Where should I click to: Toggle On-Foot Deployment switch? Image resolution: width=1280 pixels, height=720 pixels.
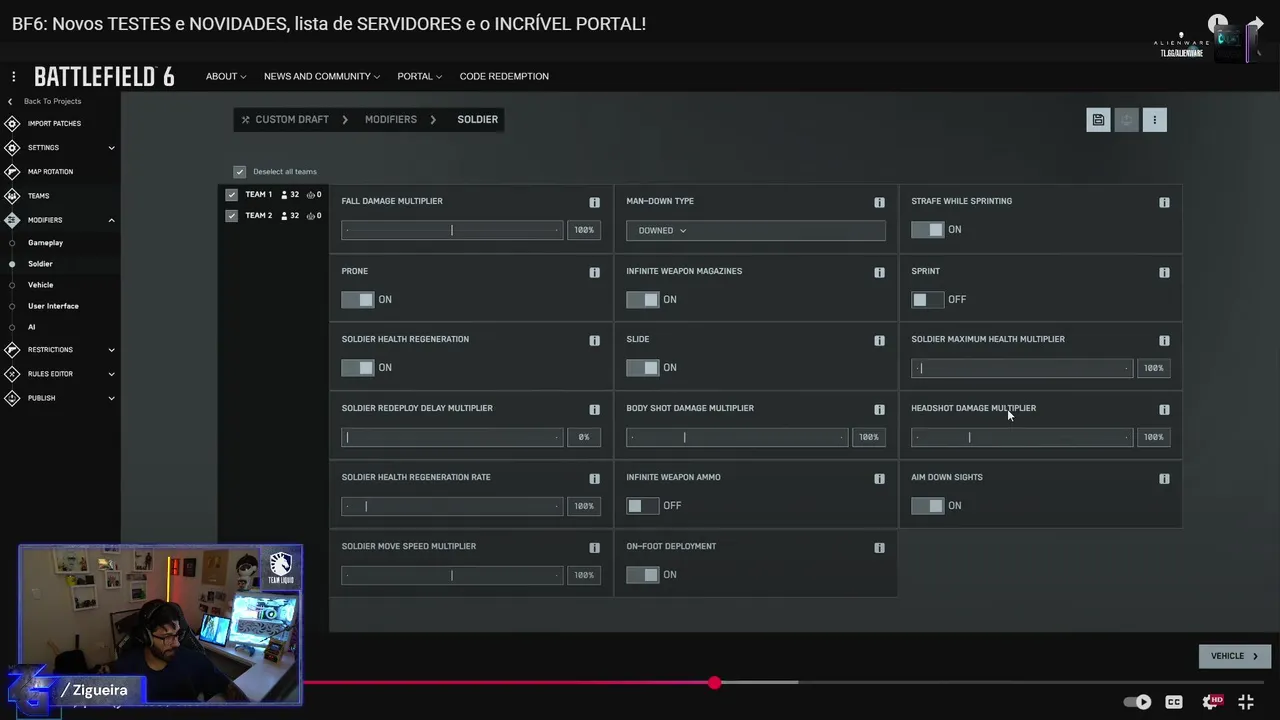pyautogui.click(x=642, y=574)
